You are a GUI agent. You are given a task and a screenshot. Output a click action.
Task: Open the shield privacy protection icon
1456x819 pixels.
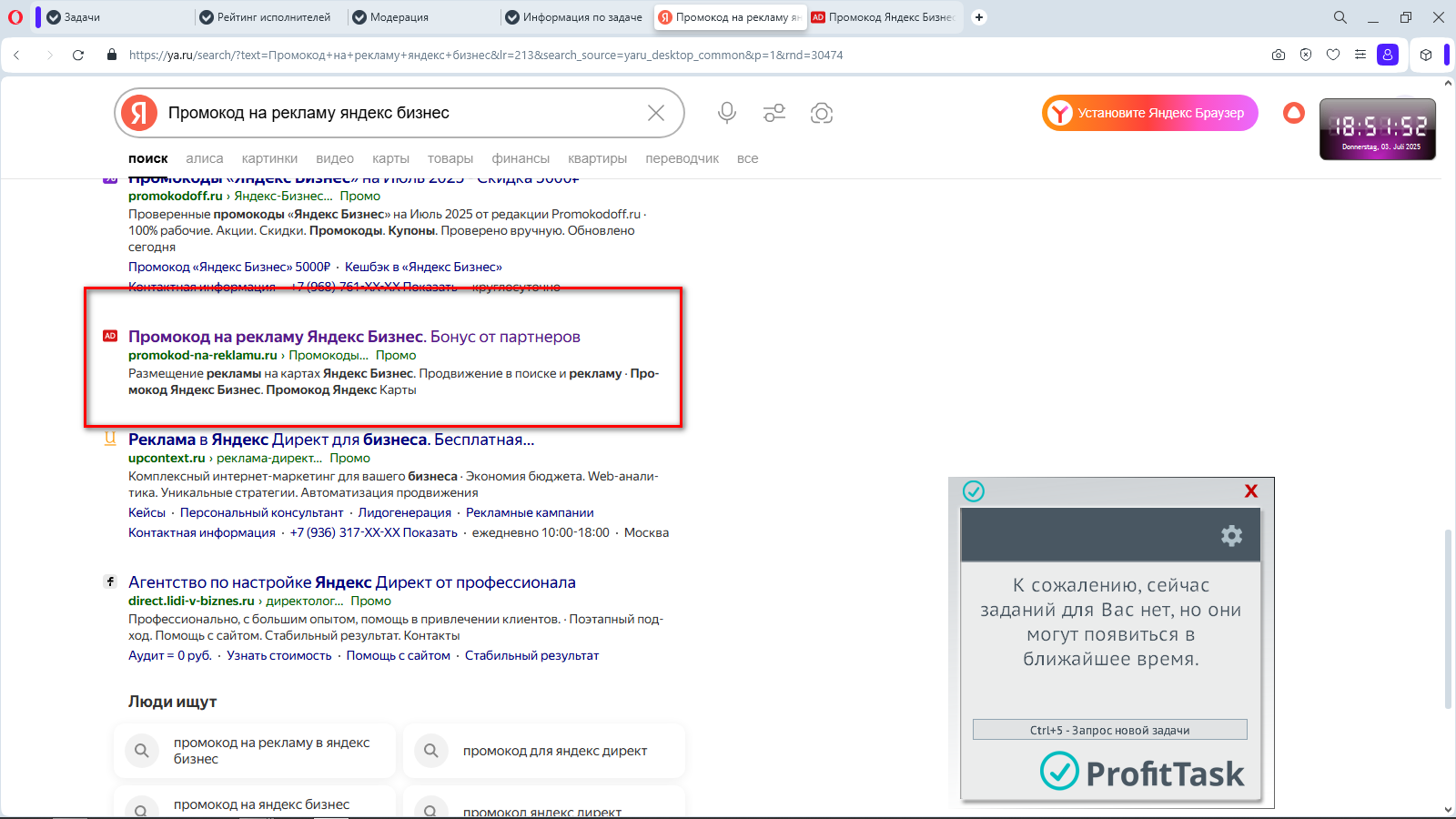1306,55
